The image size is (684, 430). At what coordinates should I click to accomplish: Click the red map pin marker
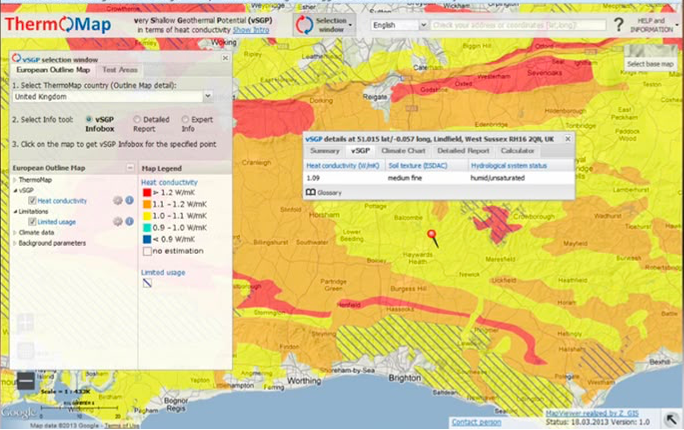pyautogui.click(x=433, y=238)
